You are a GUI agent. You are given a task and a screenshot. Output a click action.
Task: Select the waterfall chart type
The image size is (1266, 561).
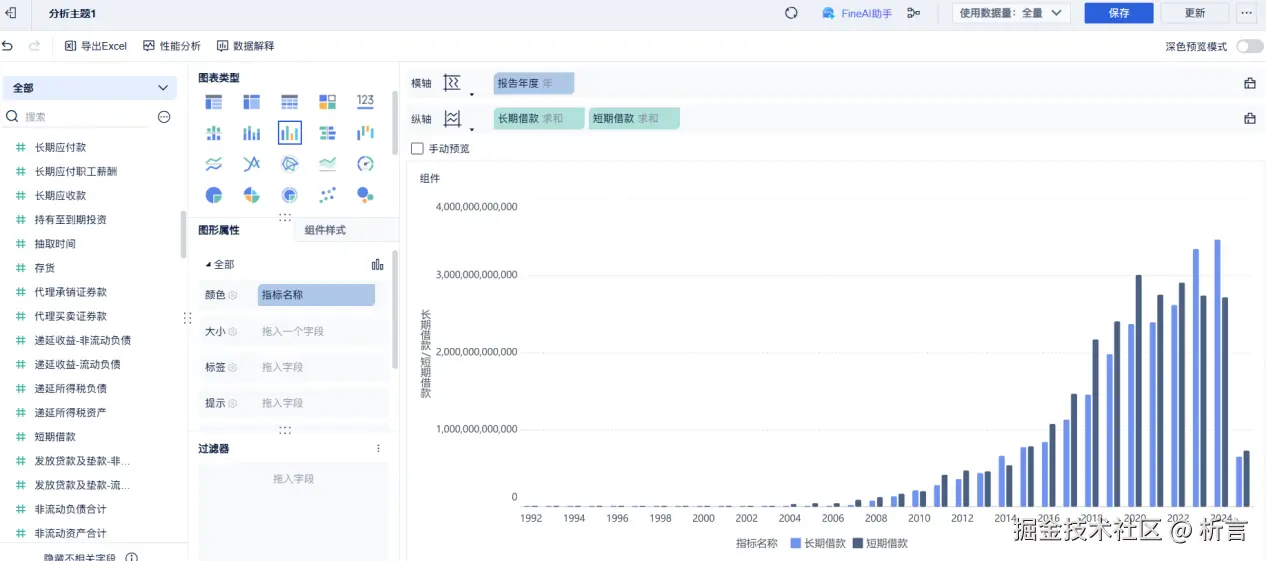click(365, 133)
